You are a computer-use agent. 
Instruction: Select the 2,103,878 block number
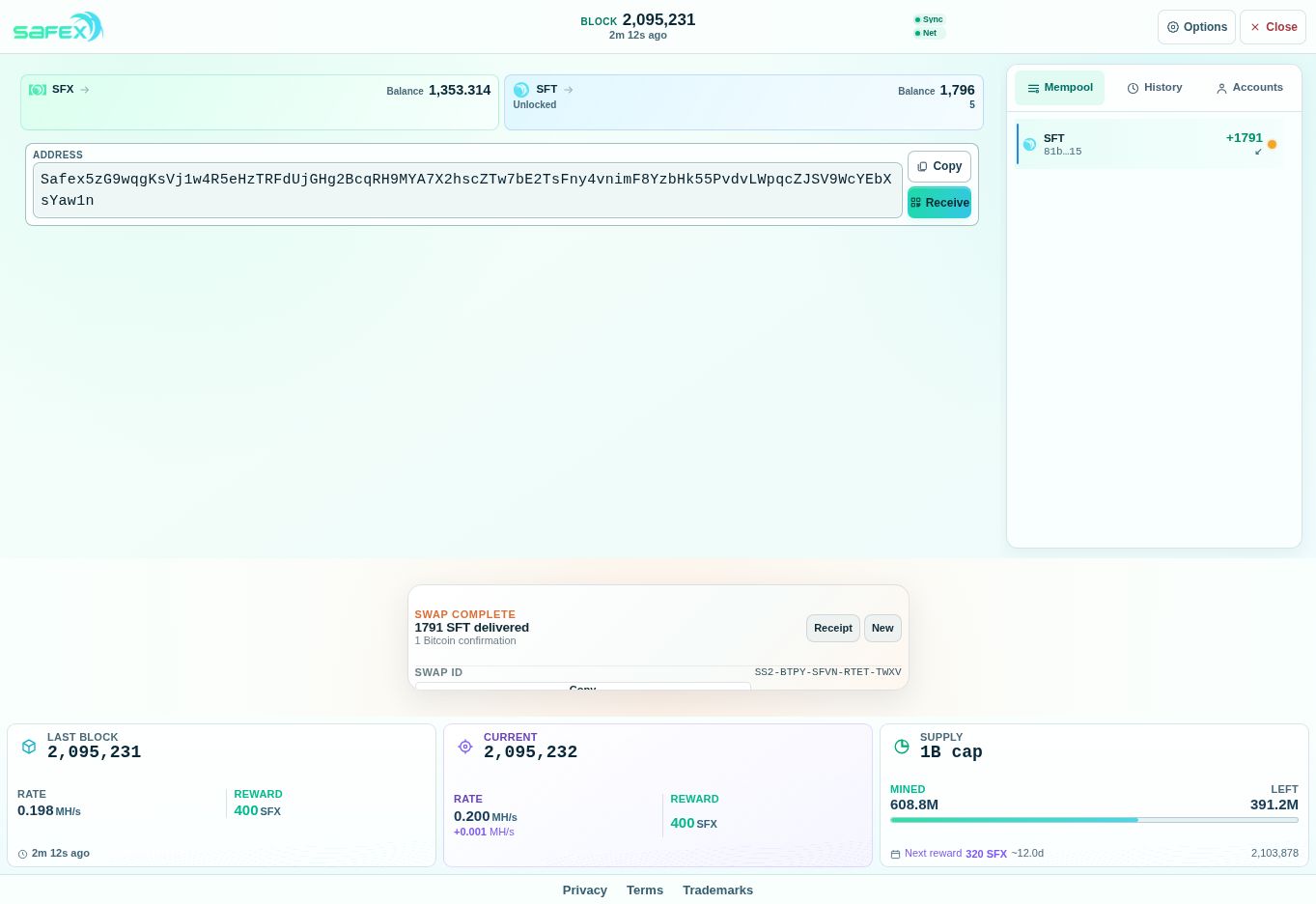[1274, 854]
